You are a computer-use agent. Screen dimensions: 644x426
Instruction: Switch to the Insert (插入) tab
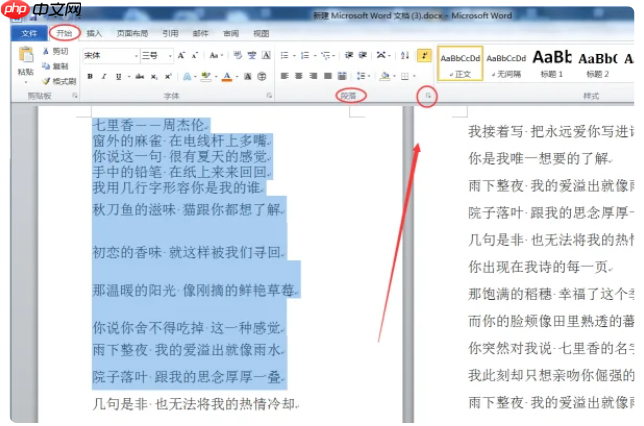pyautogui.click(x=94, y=33)
